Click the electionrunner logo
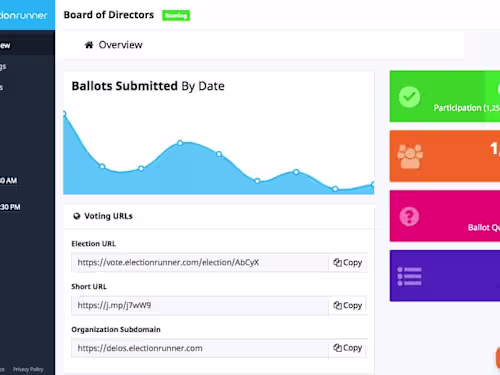The width and height of the screenshot is (500, 375). pos(24,15)
